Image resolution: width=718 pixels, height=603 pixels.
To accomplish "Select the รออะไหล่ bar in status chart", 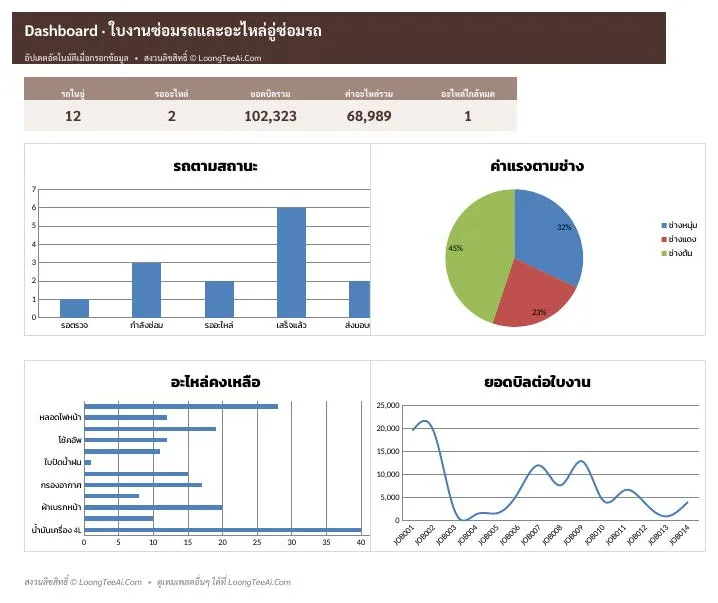I will point(219,299).
